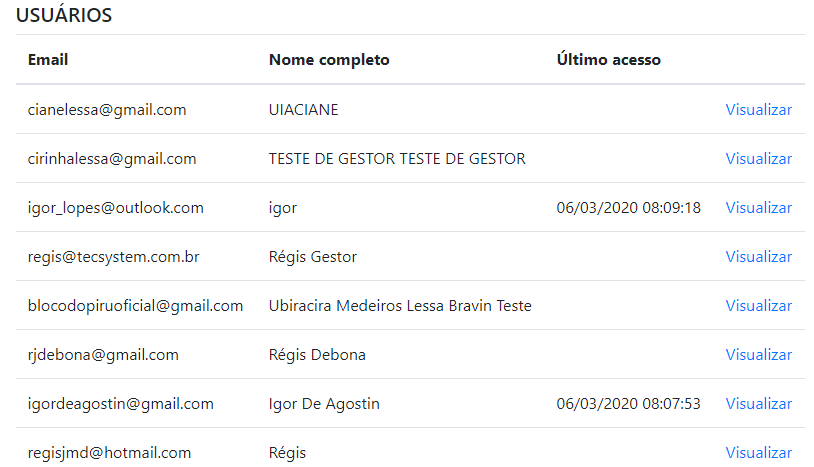Click Visualizar for cirinhalessa@gmail.com row
This screenshot has width=814, height=467.
tap(758, 159)
